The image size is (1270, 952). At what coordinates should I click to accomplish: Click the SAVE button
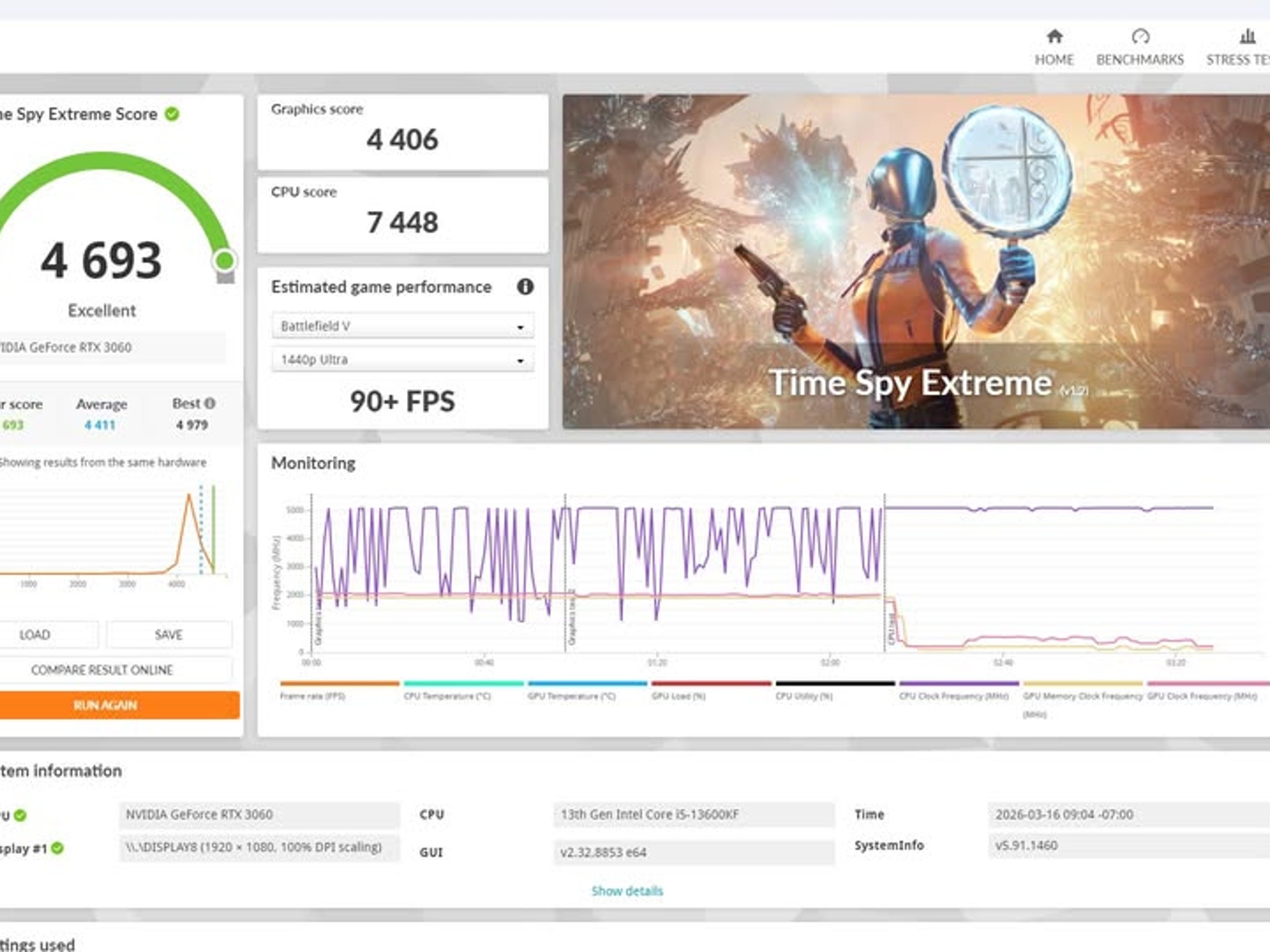coord(169,635)
